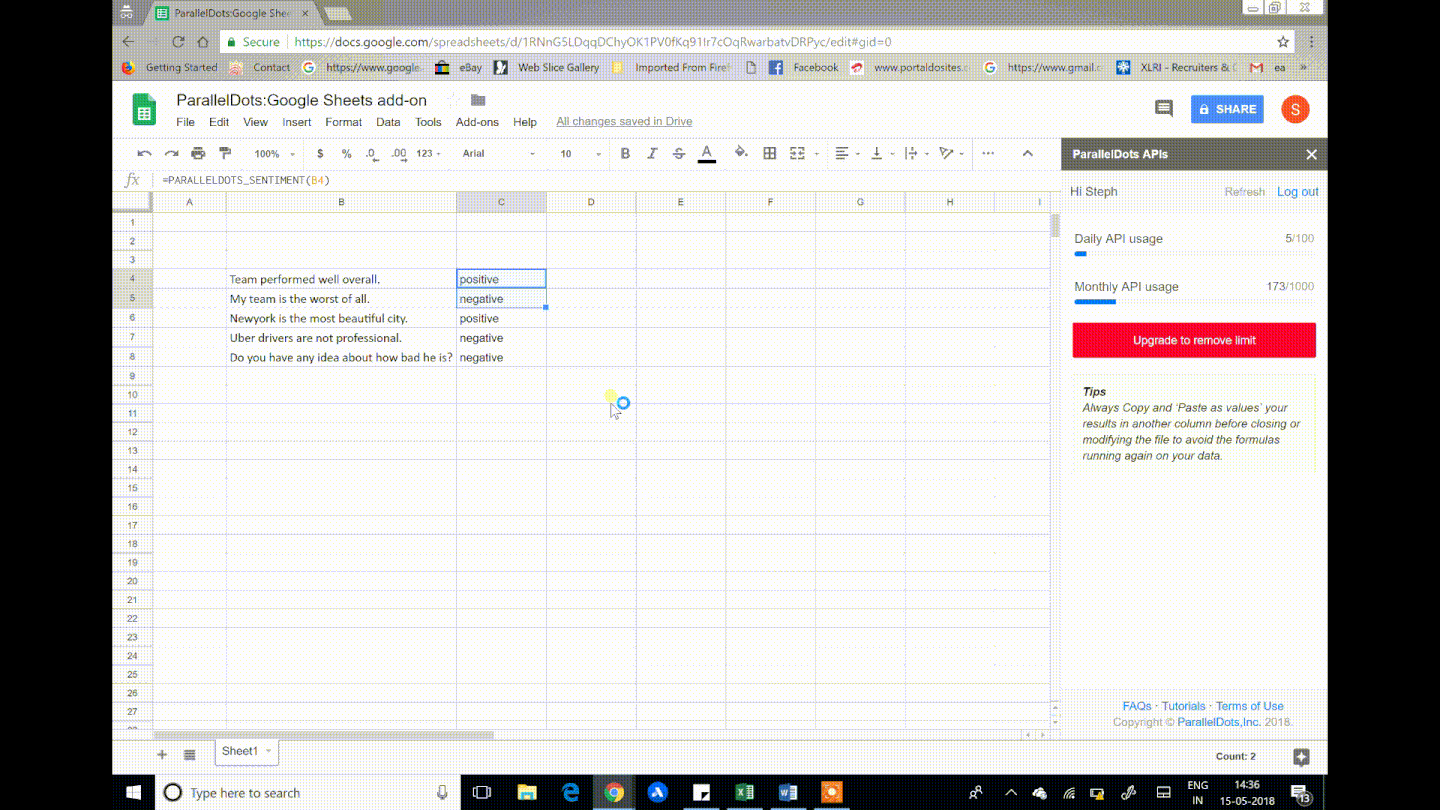Open the horizontal align dropdown
The image size is (1440, 810).
847,153
